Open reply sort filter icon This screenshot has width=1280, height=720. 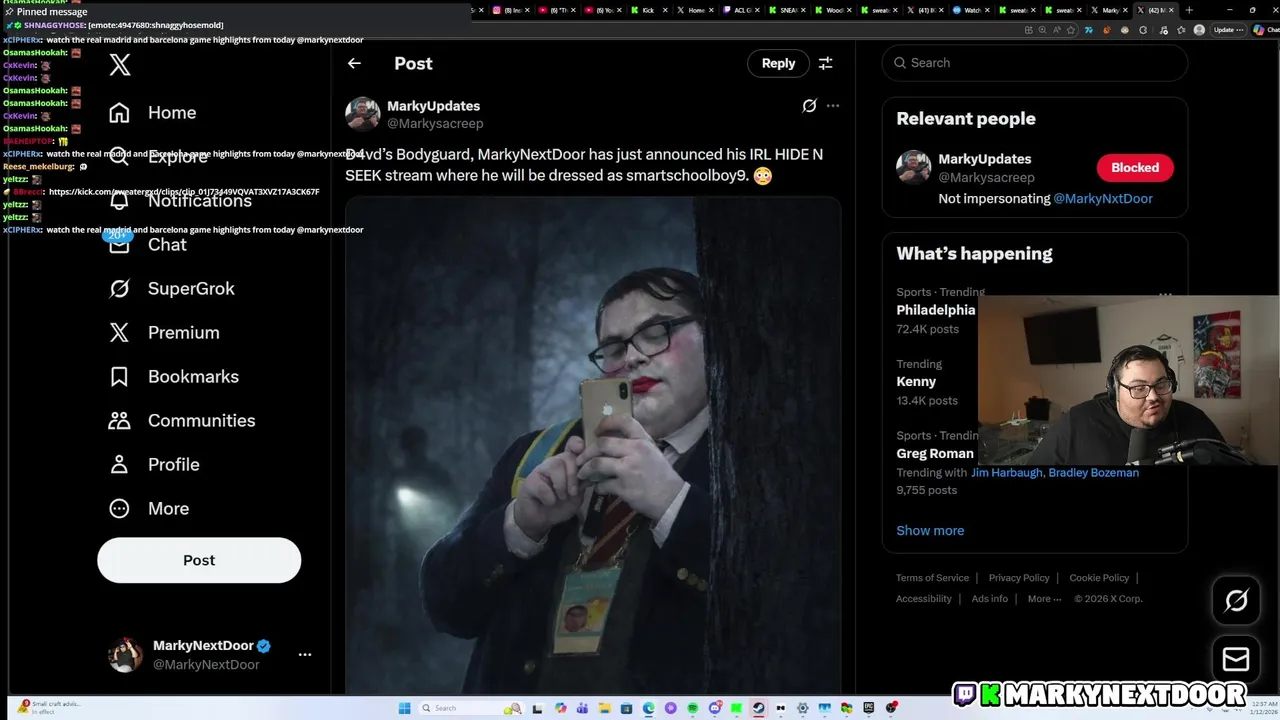pyautogui.click(x=826, y=63)
